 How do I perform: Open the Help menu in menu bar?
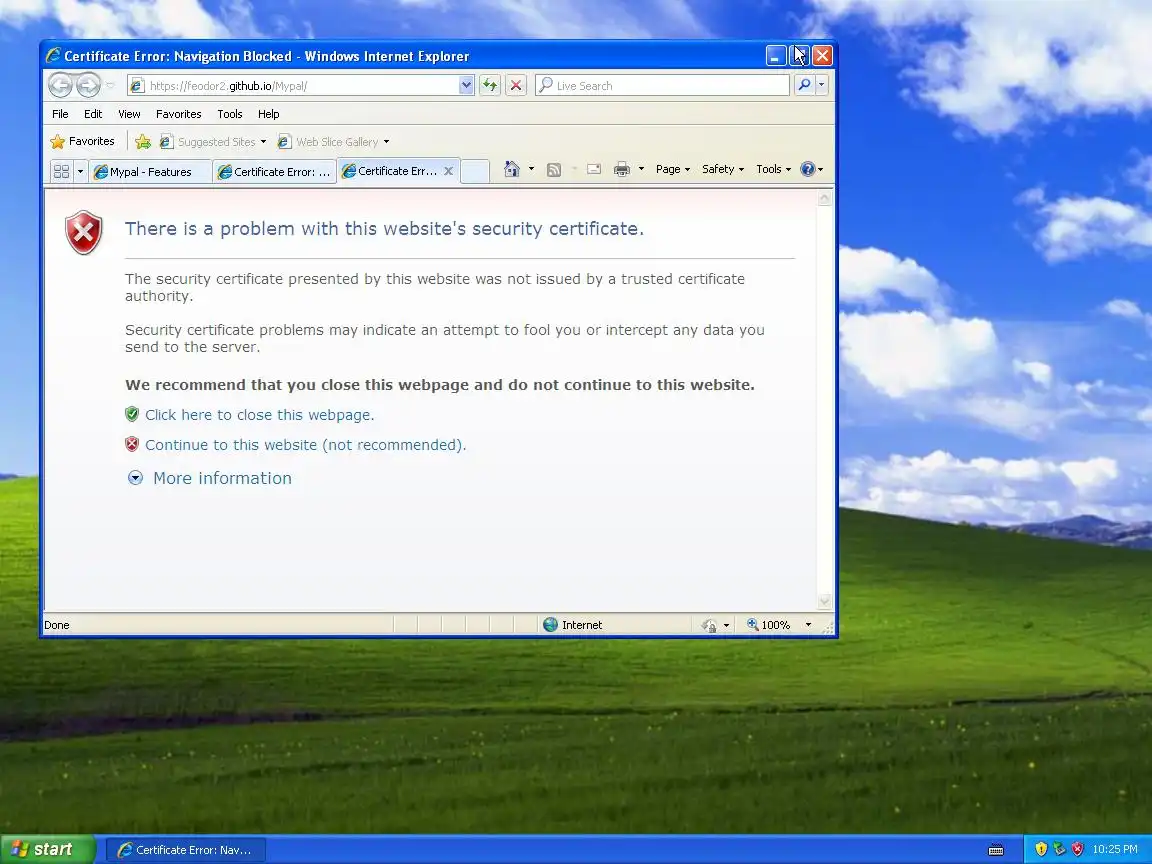(268, 114)
